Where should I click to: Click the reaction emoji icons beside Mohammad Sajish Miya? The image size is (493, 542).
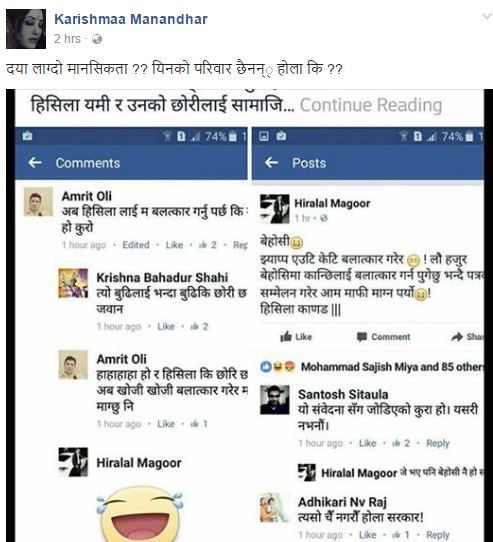click(277, 366)
